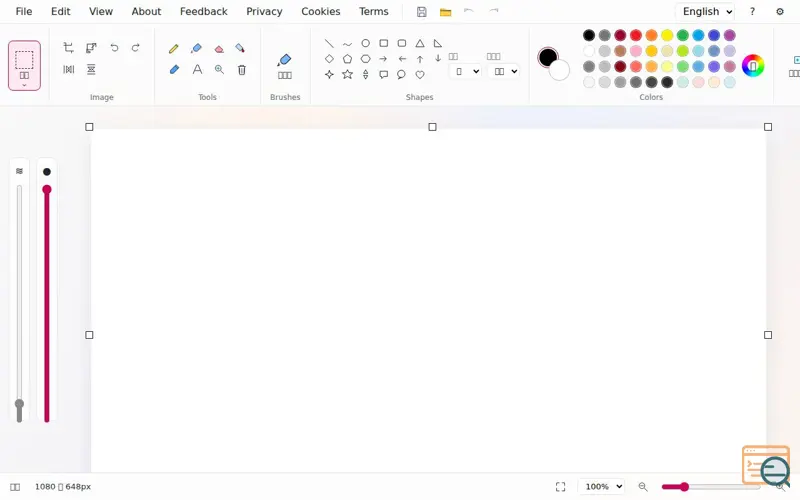Pick the four-point star shape
The width and height of the screenshot is (800, 500).
329,74
